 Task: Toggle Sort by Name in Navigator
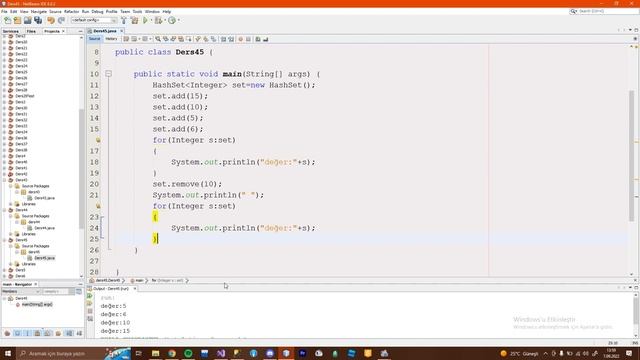click(69, 333)
